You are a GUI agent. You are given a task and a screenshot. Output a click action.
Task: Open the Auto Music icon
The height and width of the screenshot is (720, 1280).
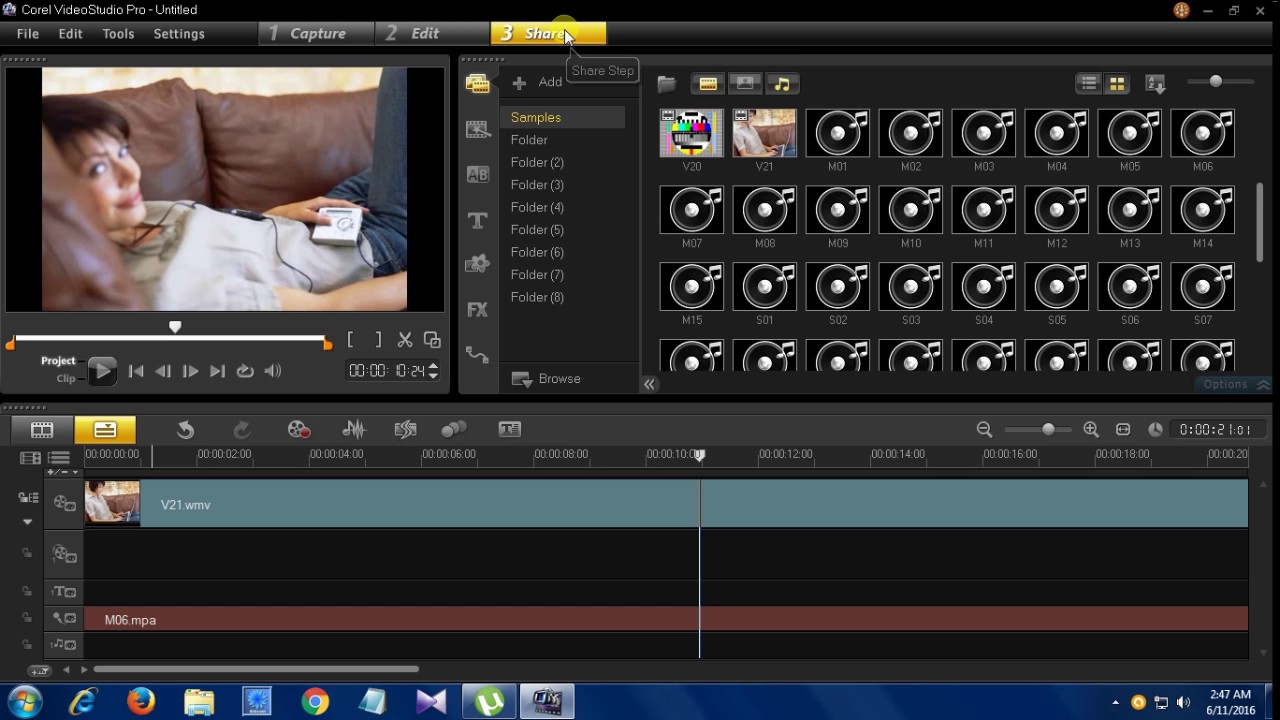coord(405,430)
